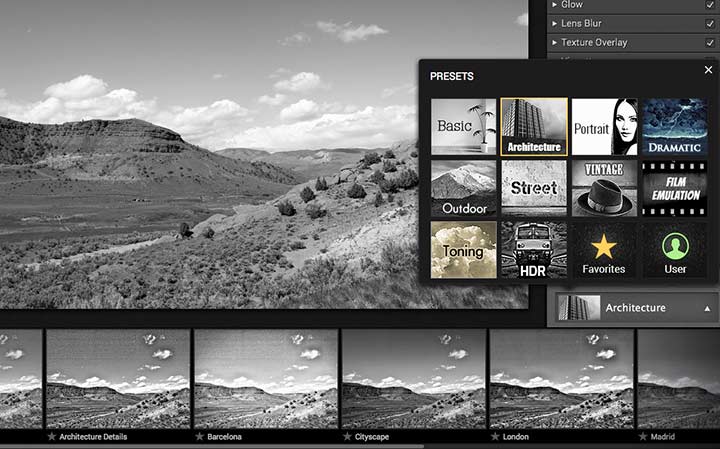The image size is (720, 449).
Task: Click the Architecture building thumbnail in selector
Action: 579,308
